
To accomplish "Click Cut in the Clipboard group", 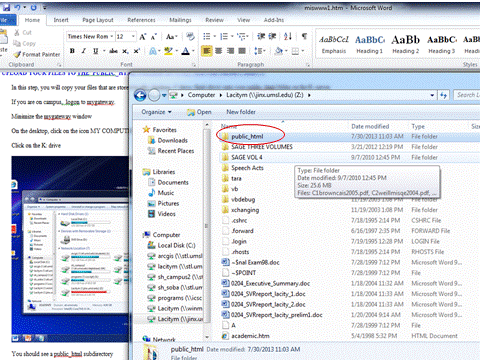I will pos(23,33).
